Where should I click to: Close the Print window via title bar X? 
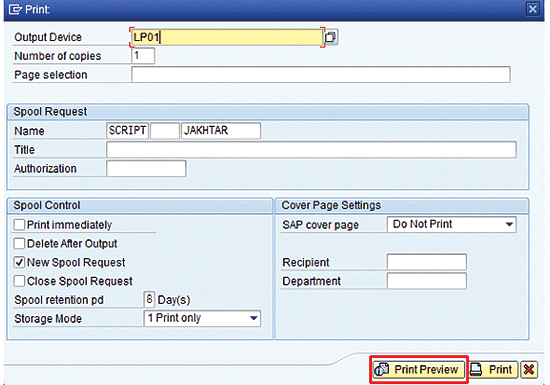[533, 9]
